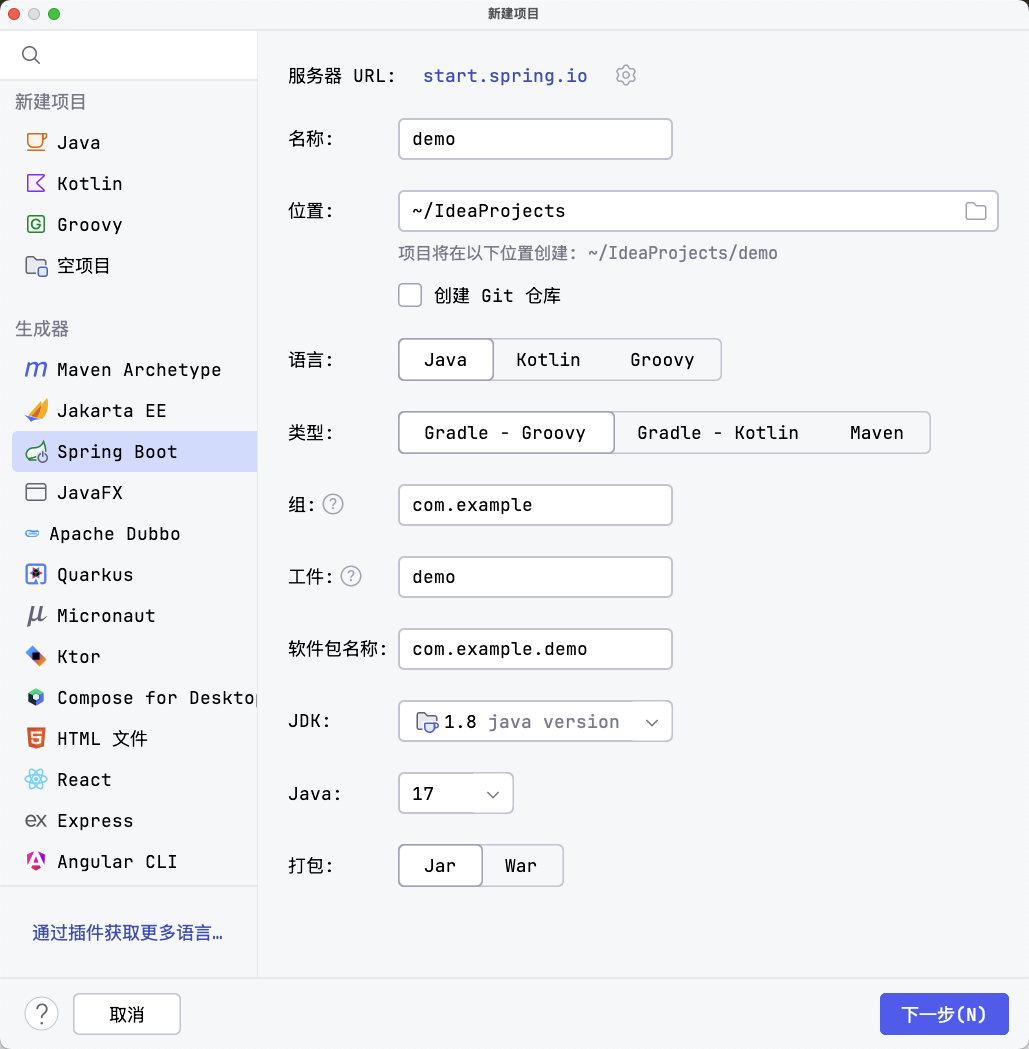Open 通过插件获取更多语言 link
This screenshot has width=1029, height=1049.
point(127,933)
